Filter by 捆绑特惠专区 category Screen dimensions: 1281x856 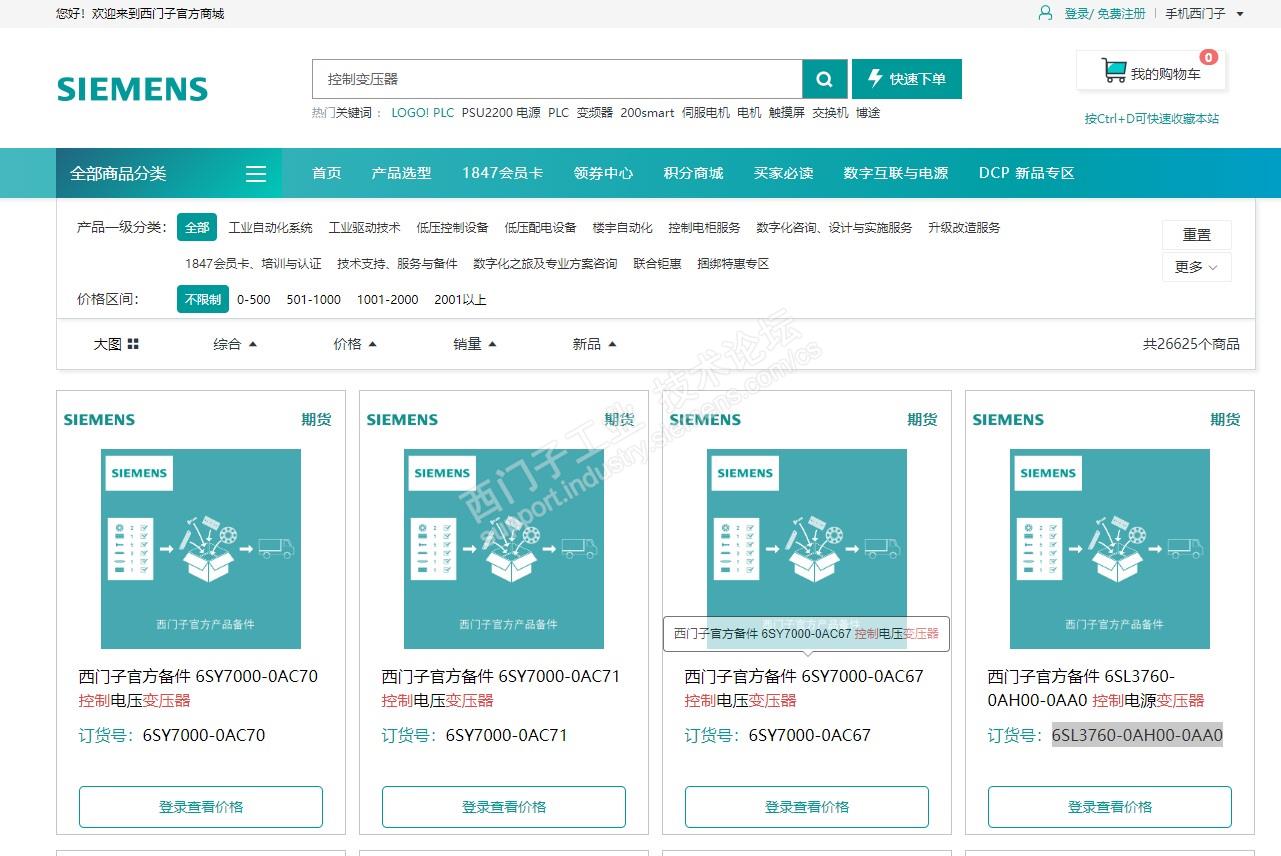coord(734,263)
